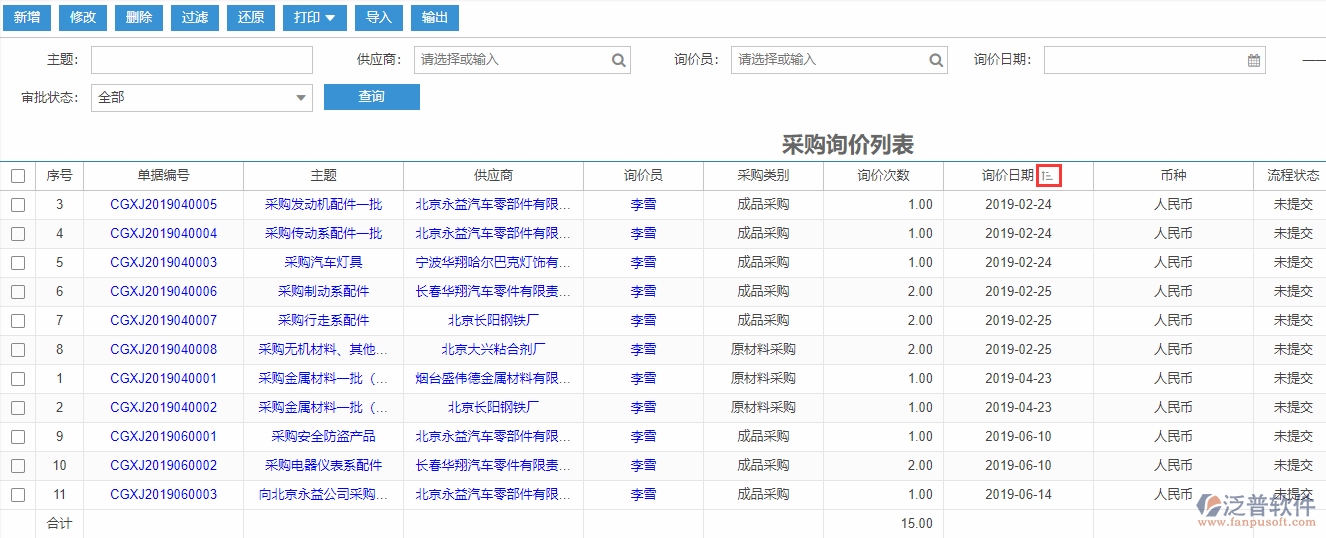Click supplier link 北京大兴粘合剂厂

[x=493, y=350]
